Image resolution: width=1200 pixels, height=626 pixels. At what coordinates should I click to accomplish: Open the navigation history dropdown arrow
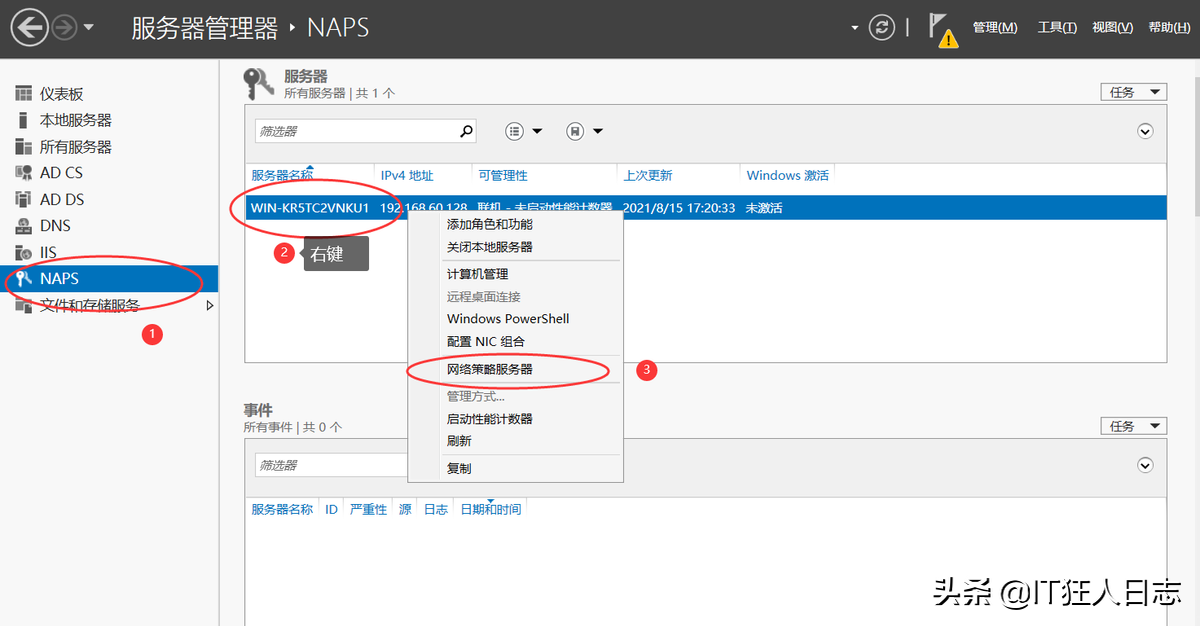(x=88, y=28)
